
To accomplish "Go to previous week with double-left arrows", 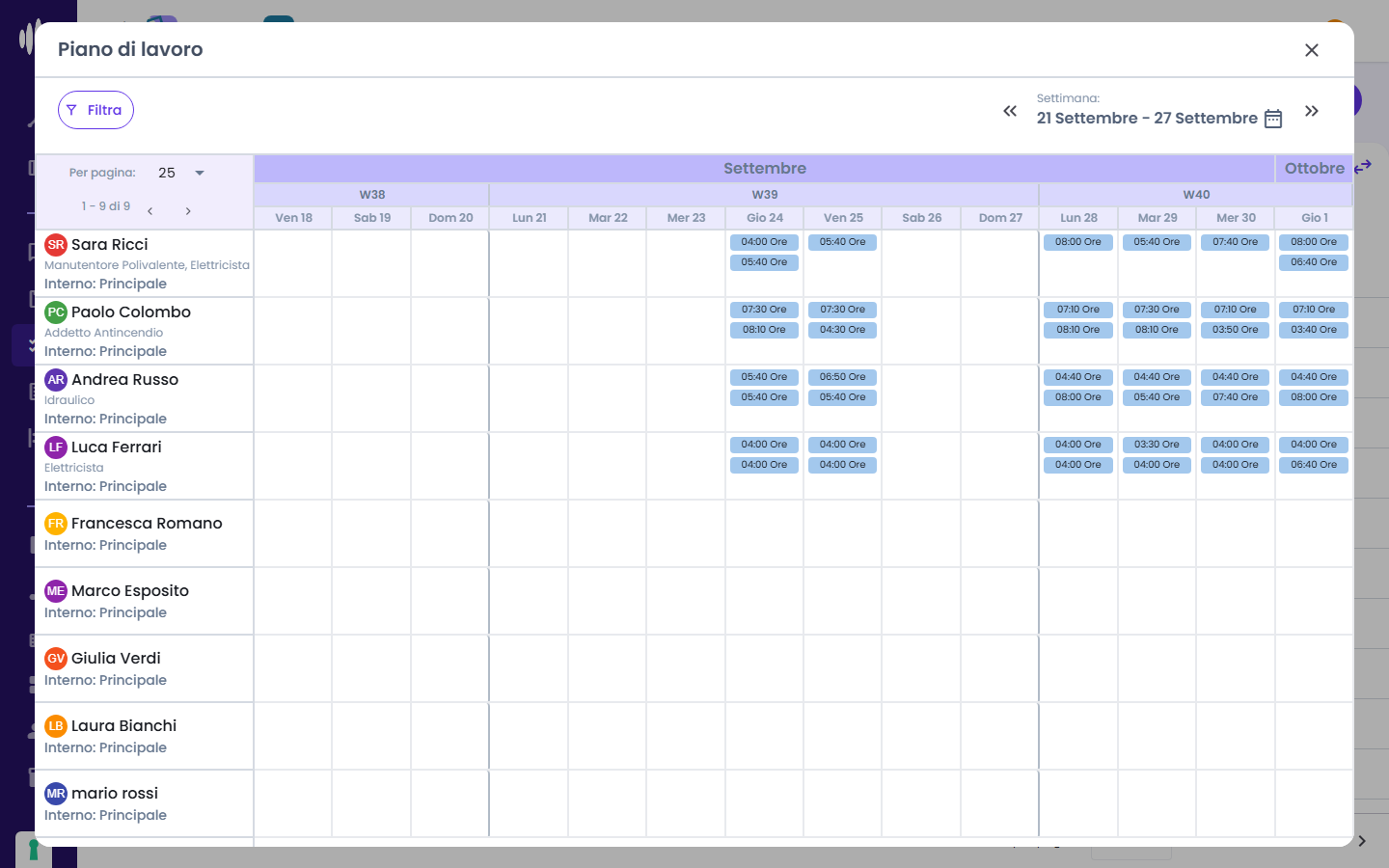I will click(x=1010, y=111).
